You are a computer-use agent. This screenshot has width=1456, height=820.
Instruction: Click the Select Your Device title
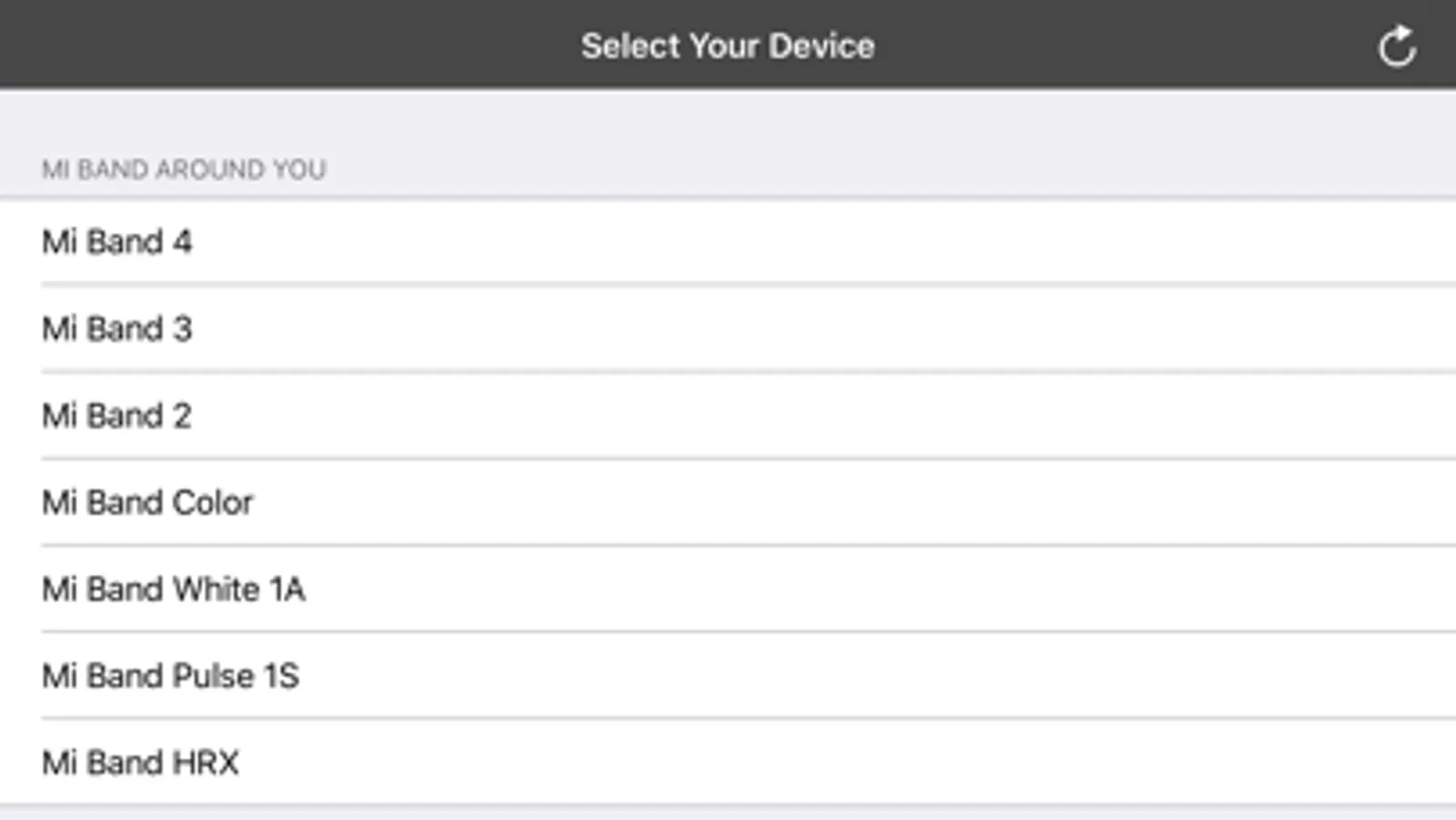coord(728,46)
